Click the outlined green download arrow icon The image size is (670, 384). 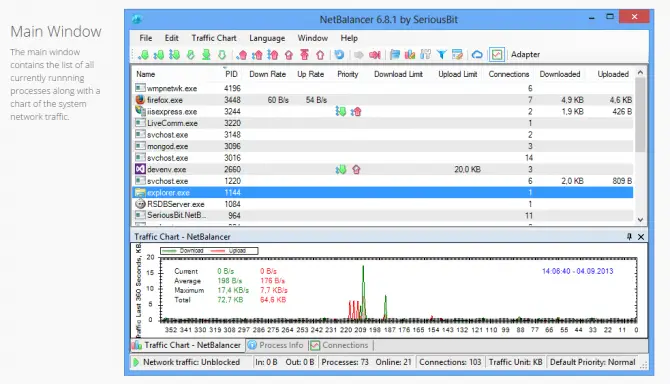coord(222,55)
